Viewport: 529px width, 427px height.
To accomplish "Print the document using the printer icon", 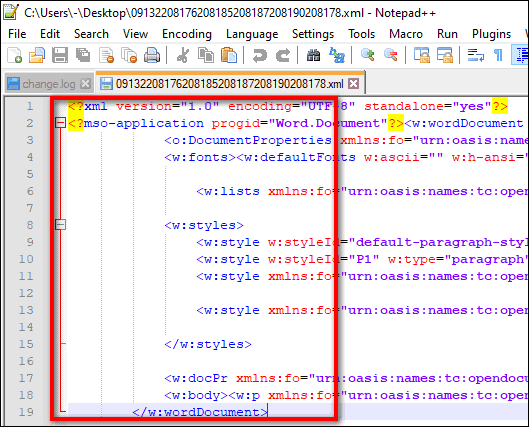I will tap(152, 55).
